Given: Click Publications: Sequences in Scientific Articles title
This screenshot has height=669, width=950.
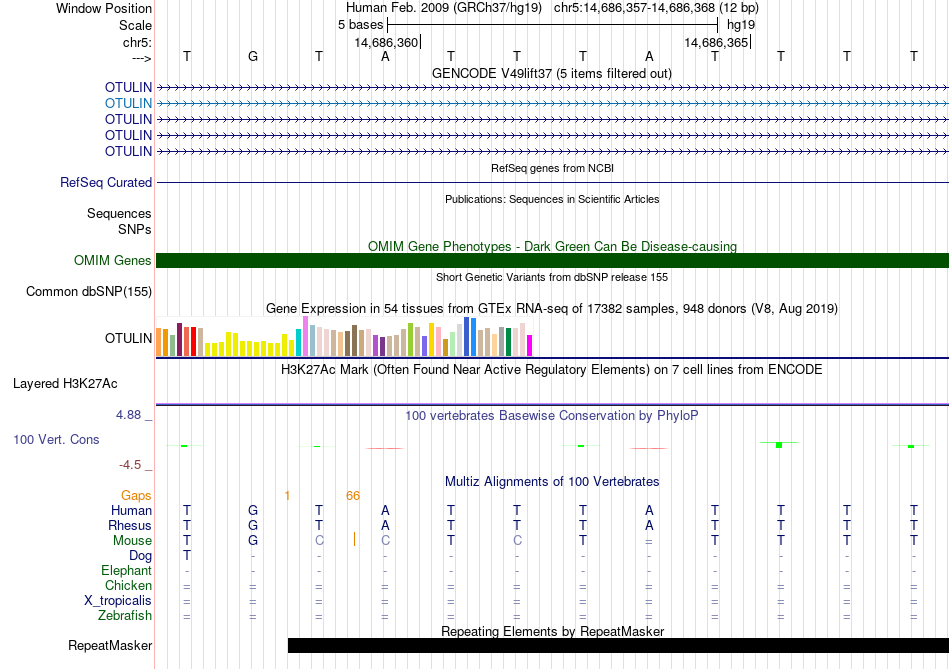Looking at the screenshot, I should [x=552, y=199].
